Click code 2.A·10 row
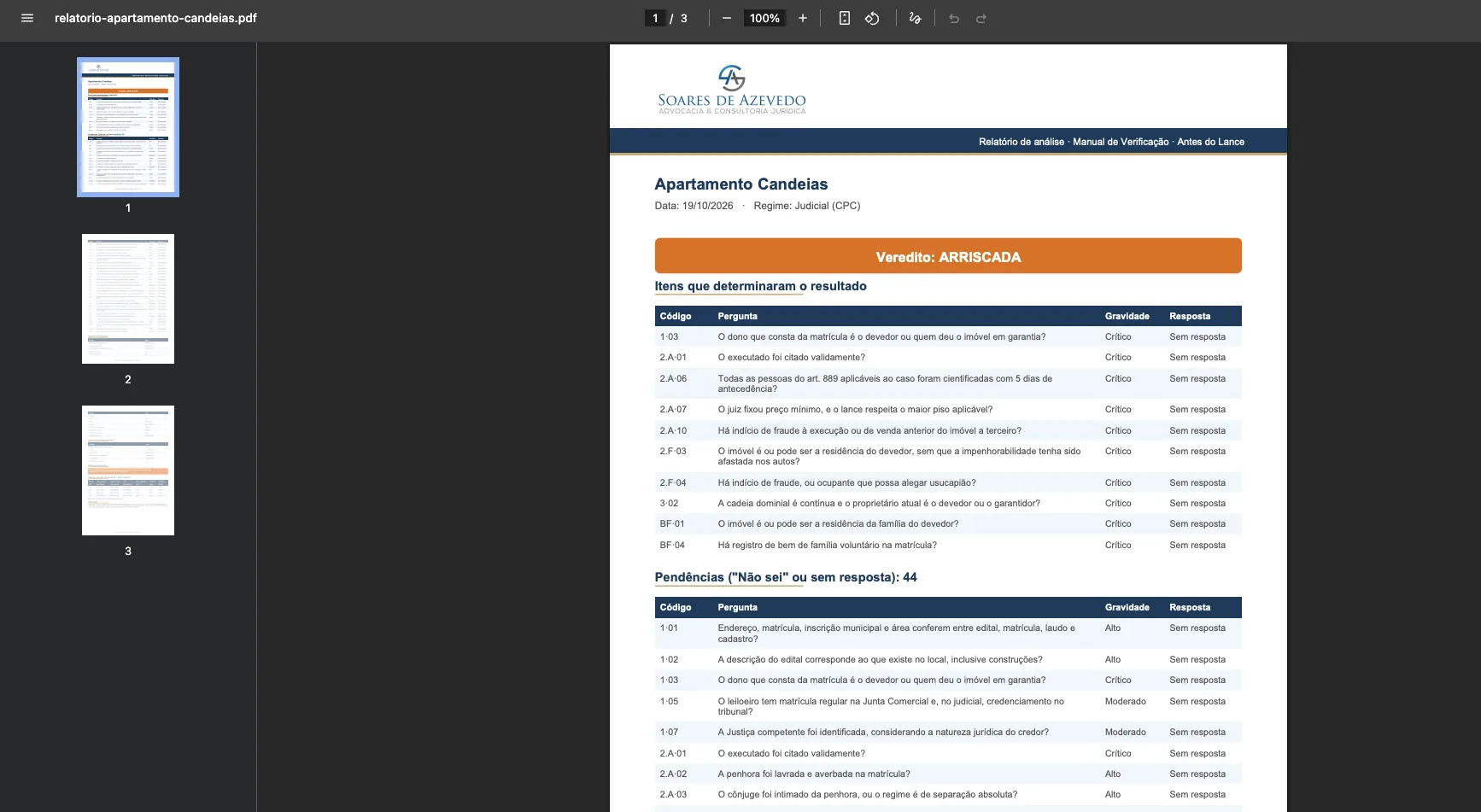The width and height of the screenshot is (1481, 812). tap(948, 430)
